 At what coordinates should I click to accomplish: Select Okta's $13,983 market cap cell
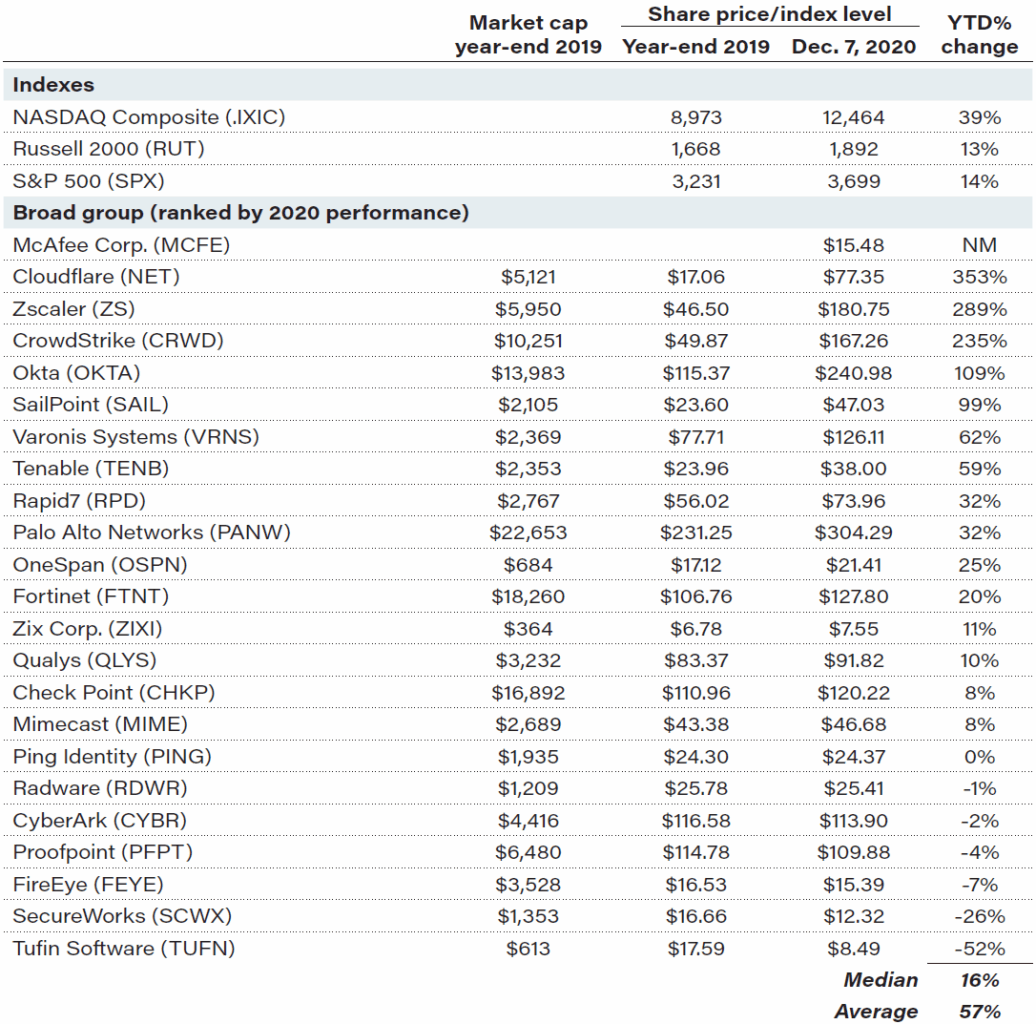click(x=528, y=373)
